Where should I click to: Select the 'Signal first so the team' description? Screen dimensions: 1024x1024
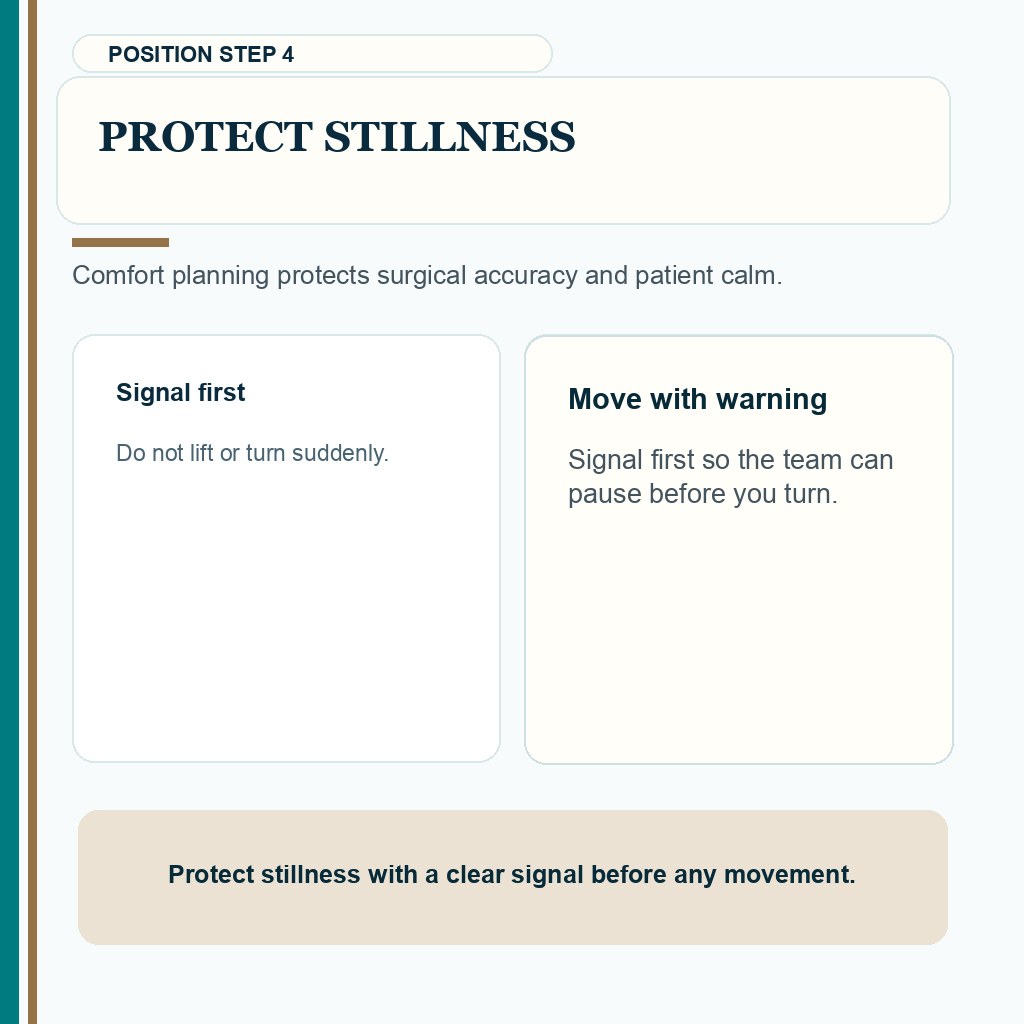click(730, 477)
